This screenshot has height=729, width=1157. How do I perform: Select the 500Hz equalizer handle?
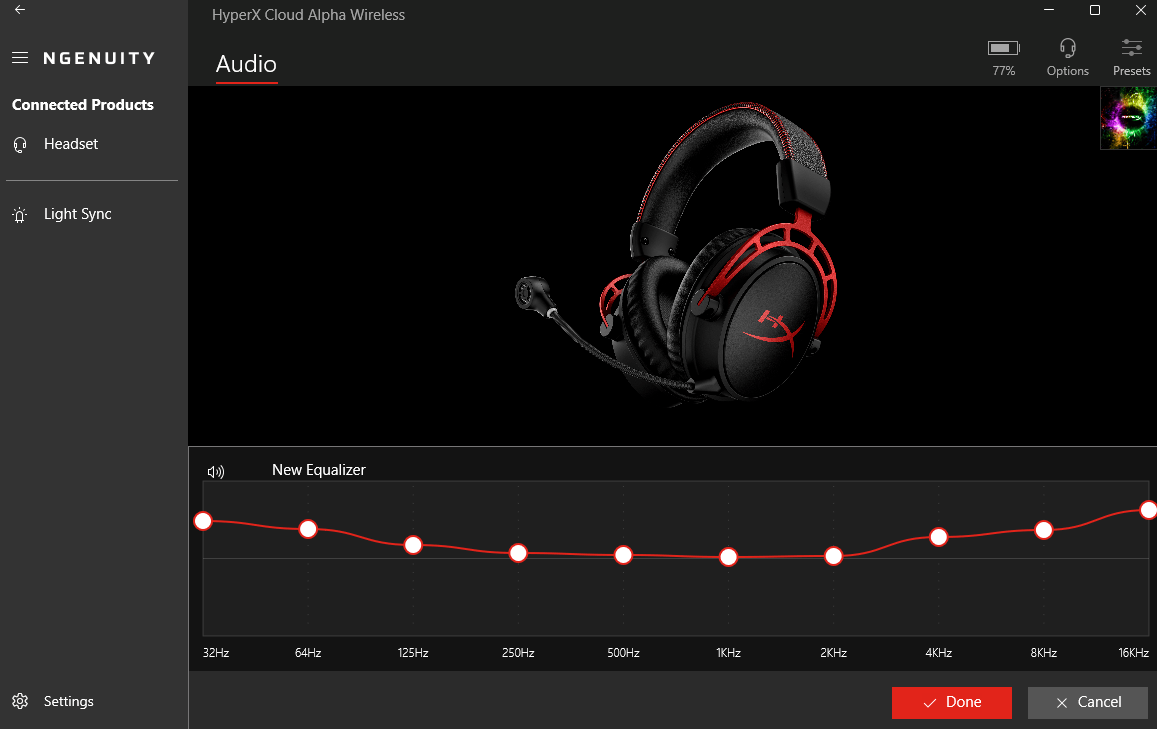624,555
